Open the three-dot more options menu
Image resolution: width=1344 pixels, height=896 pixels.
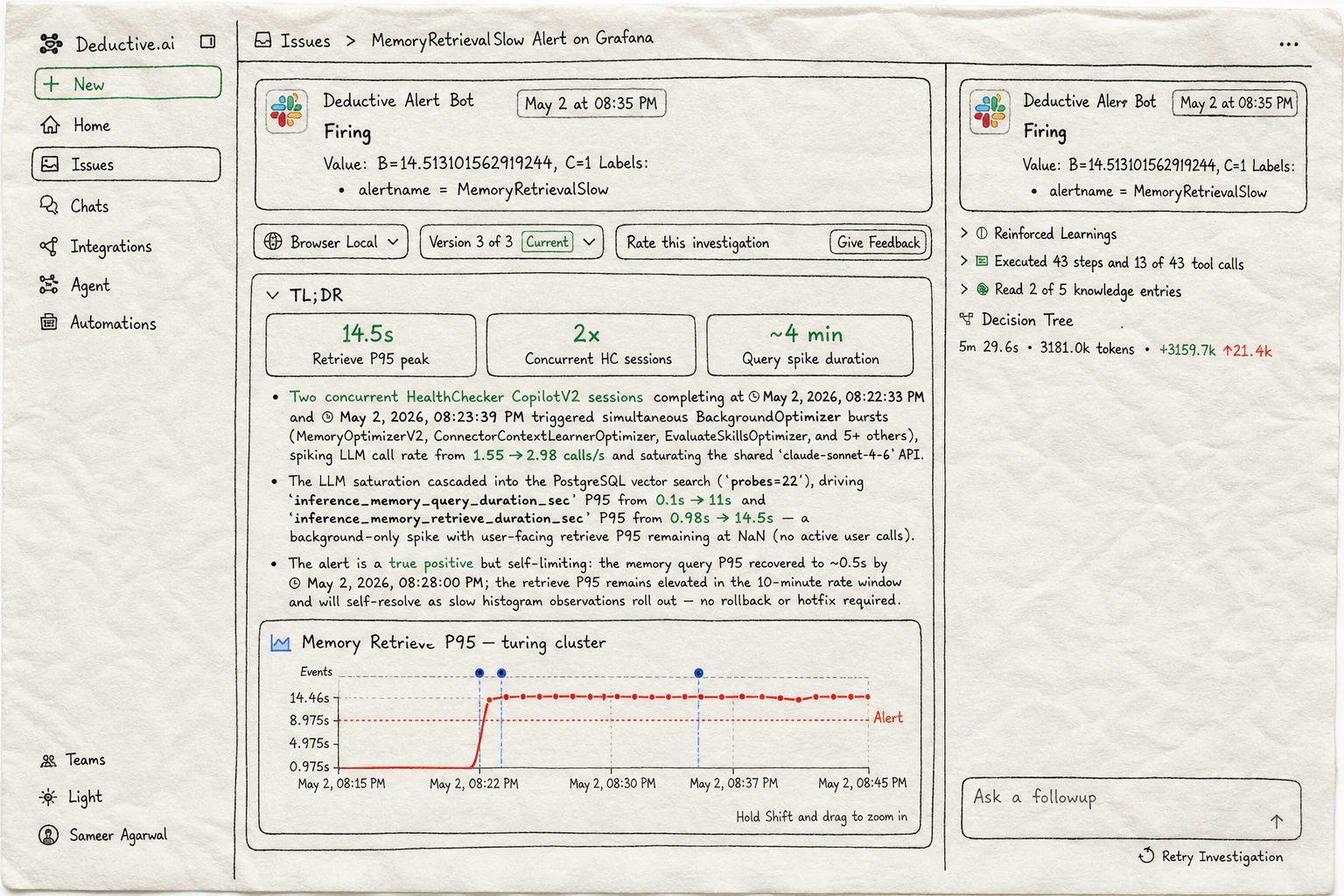point(1289,44)
